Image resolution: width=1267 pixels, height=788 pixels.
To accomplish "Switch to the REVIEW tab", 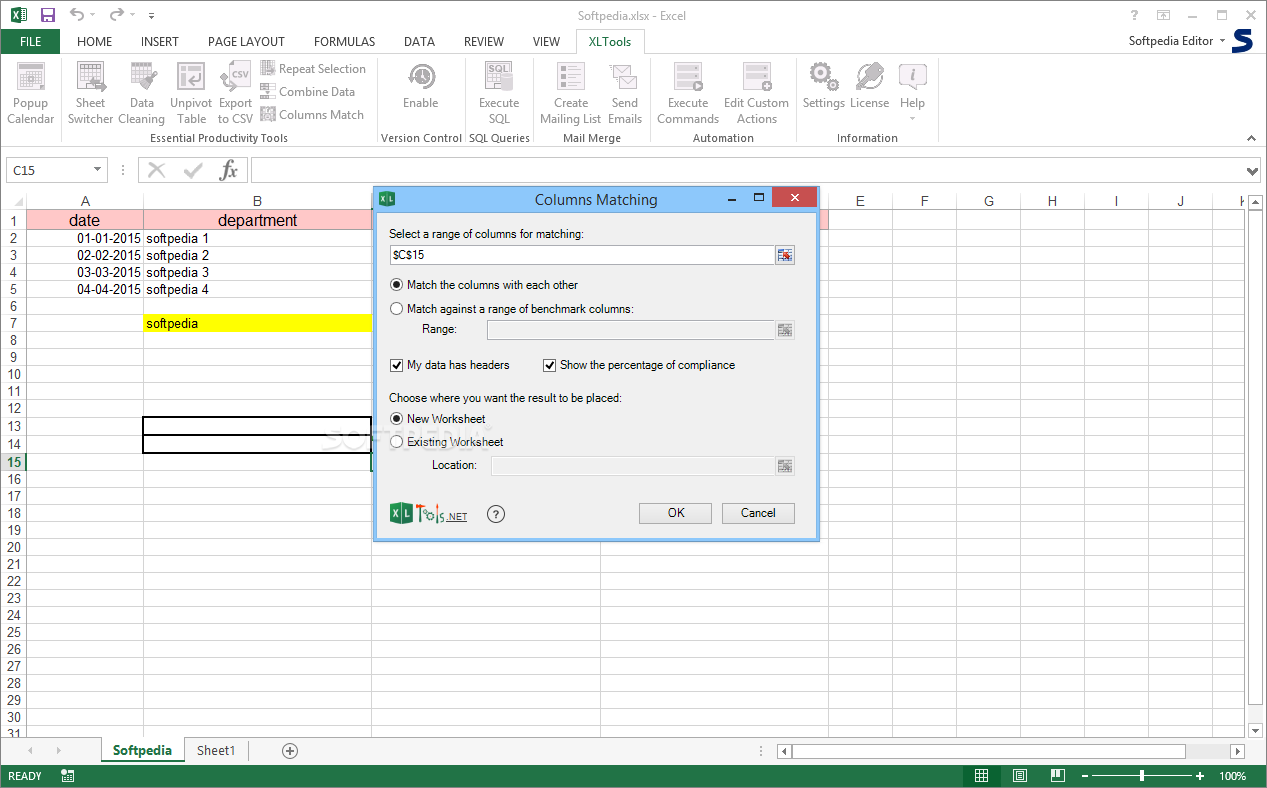I will (484, 42).
